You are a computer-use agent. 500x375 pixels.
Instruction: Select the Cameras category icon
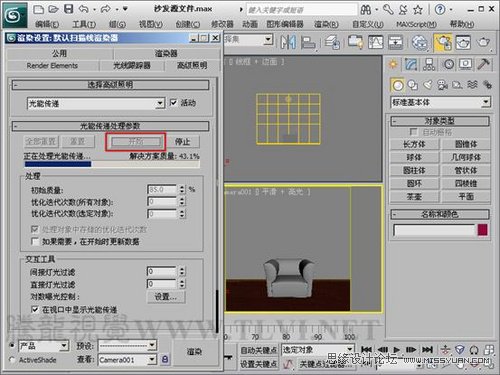tap(442, 85)
